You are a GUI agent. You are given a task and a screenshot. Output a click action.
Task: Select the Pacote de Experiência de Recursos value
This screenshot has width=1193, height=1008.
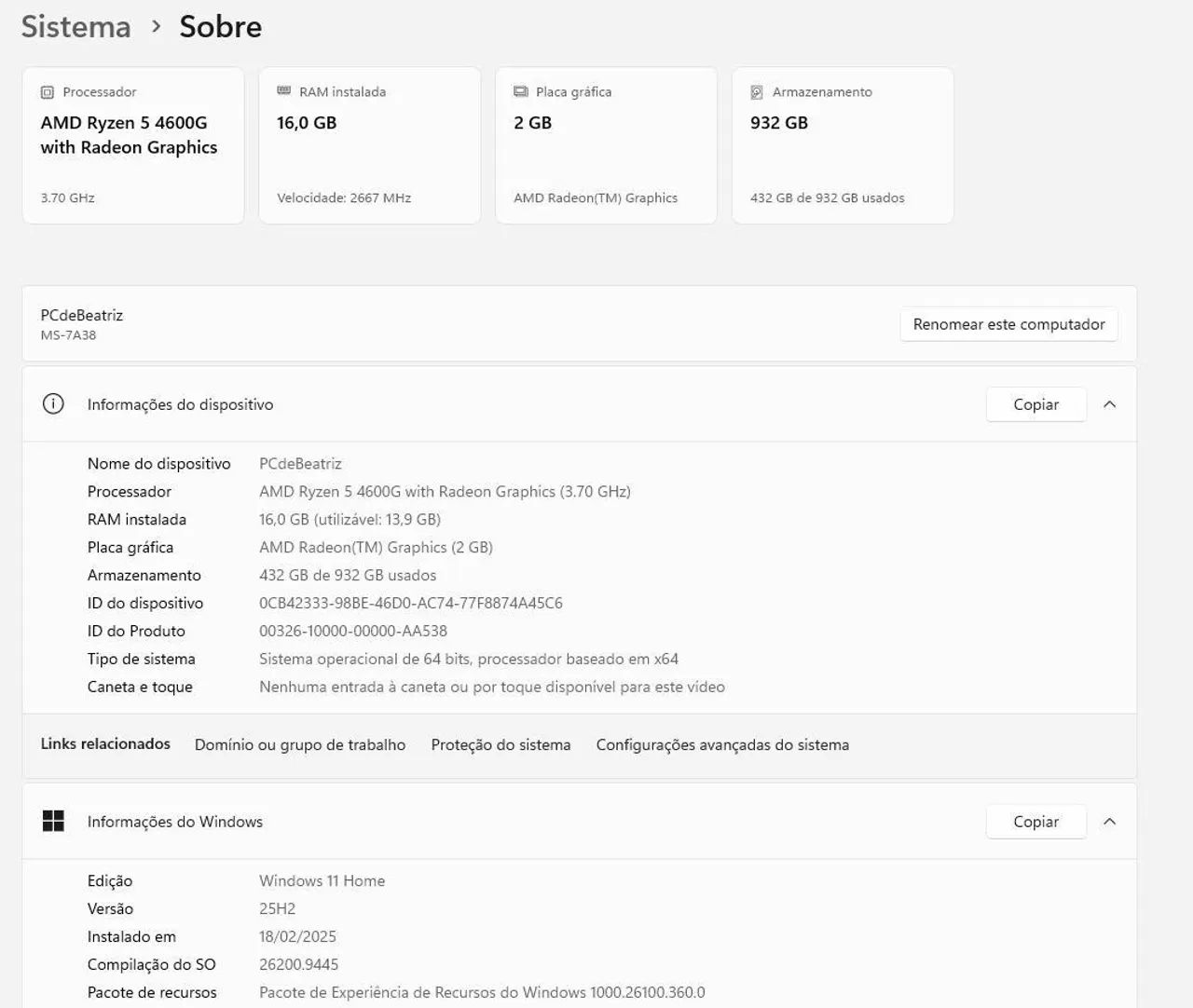(482, 993)
